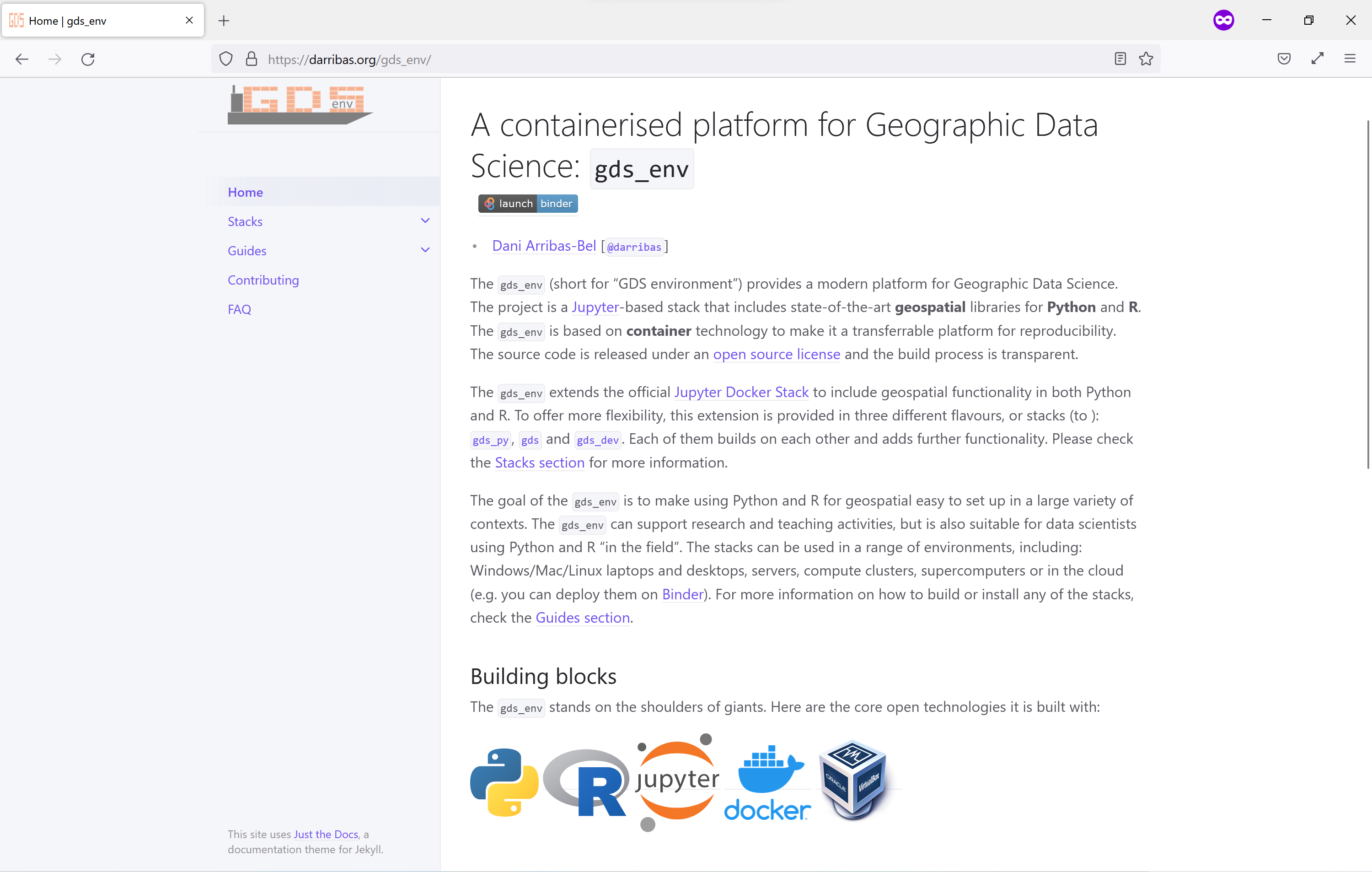Click the site padlock security icon
1372x872 pixels.
coord(251,59)
